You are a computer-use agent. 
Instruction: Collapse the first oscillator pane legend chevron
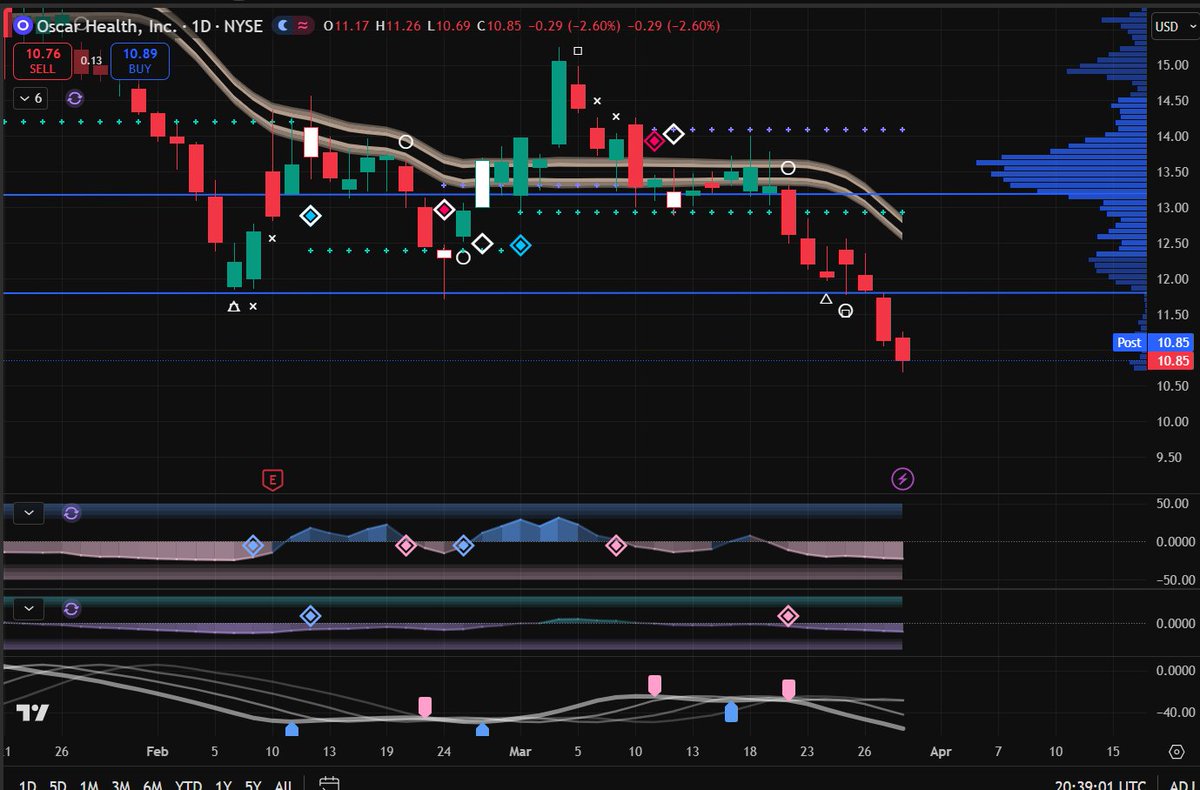coord(30,513)
